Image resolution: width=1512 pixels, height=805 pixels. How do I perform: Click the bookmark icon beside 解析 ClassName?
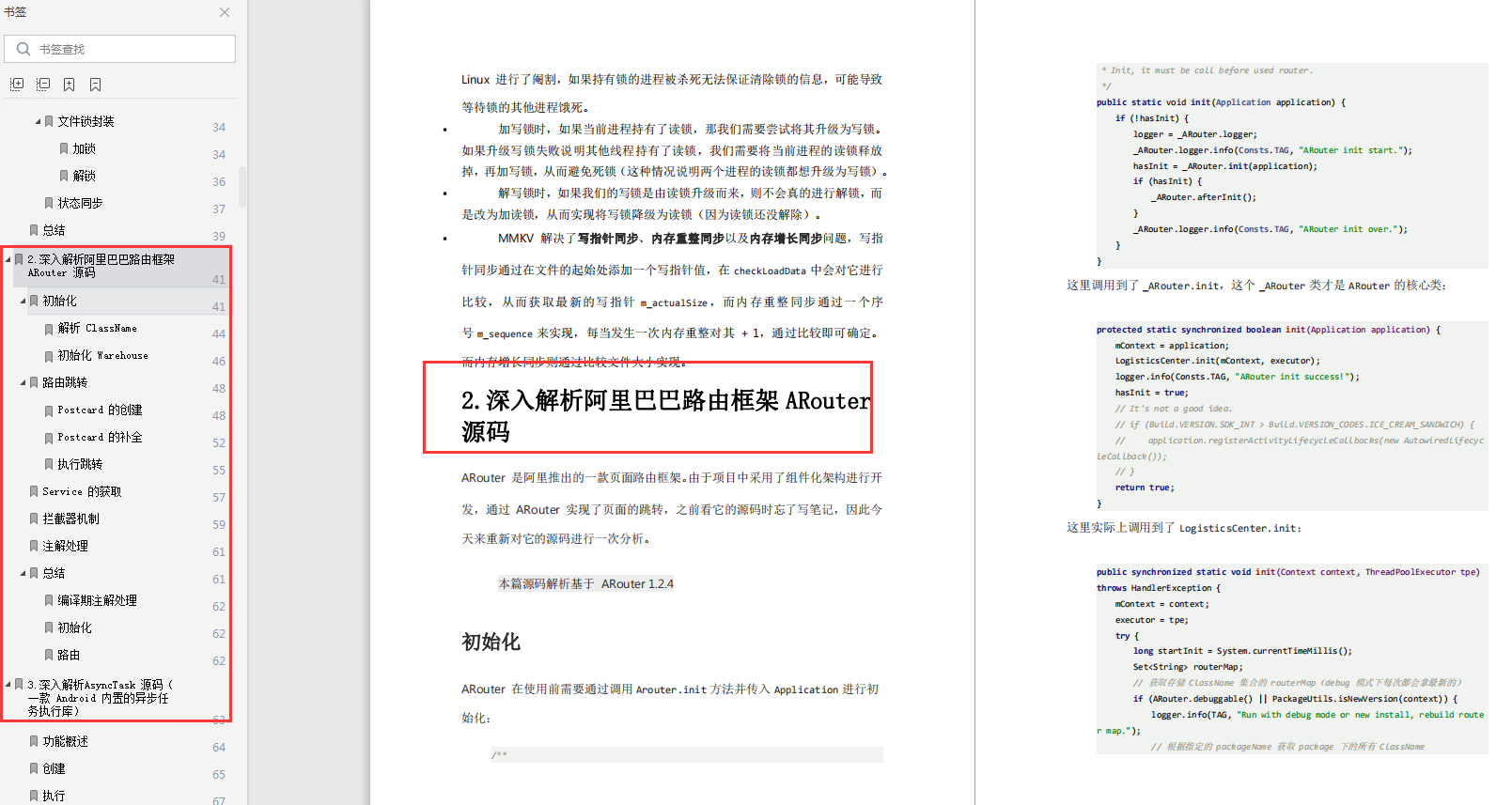click(49, 329)
